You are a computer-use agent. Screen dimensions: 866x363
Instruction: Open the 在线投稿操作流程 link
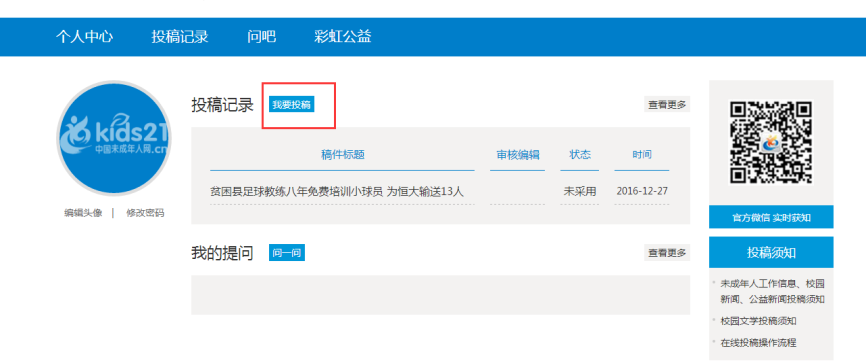(x=758, y=343)
